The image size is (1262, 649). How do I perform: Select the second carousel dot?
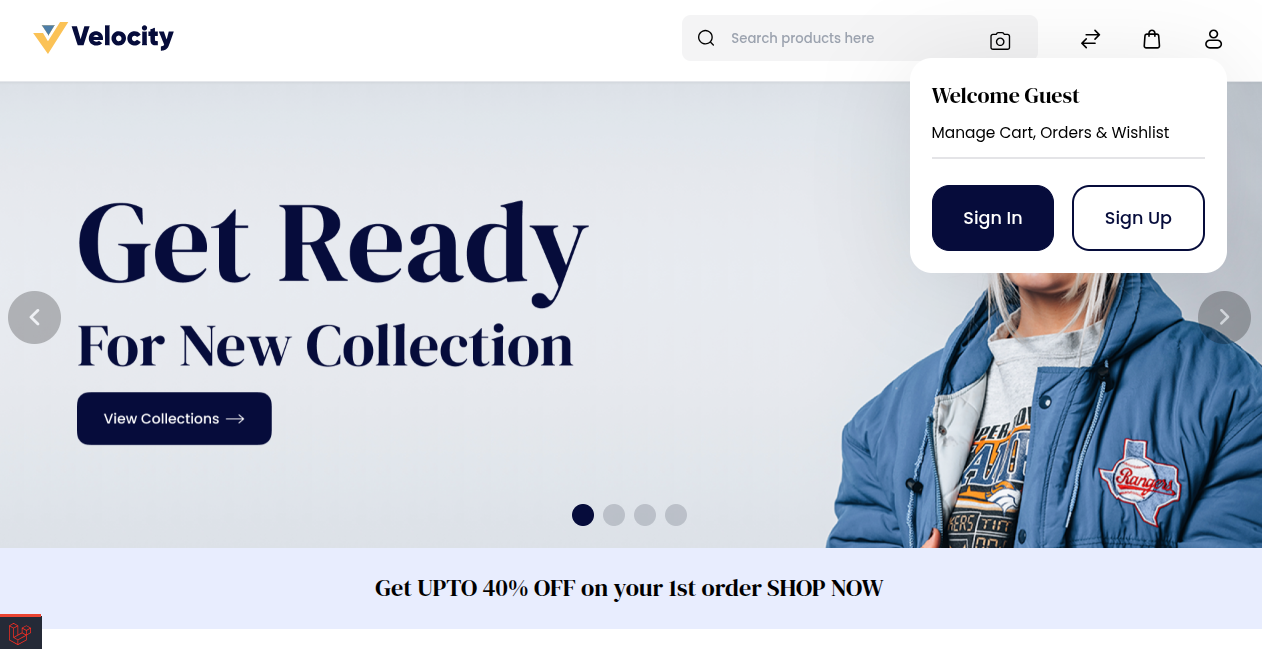point(614,515)
